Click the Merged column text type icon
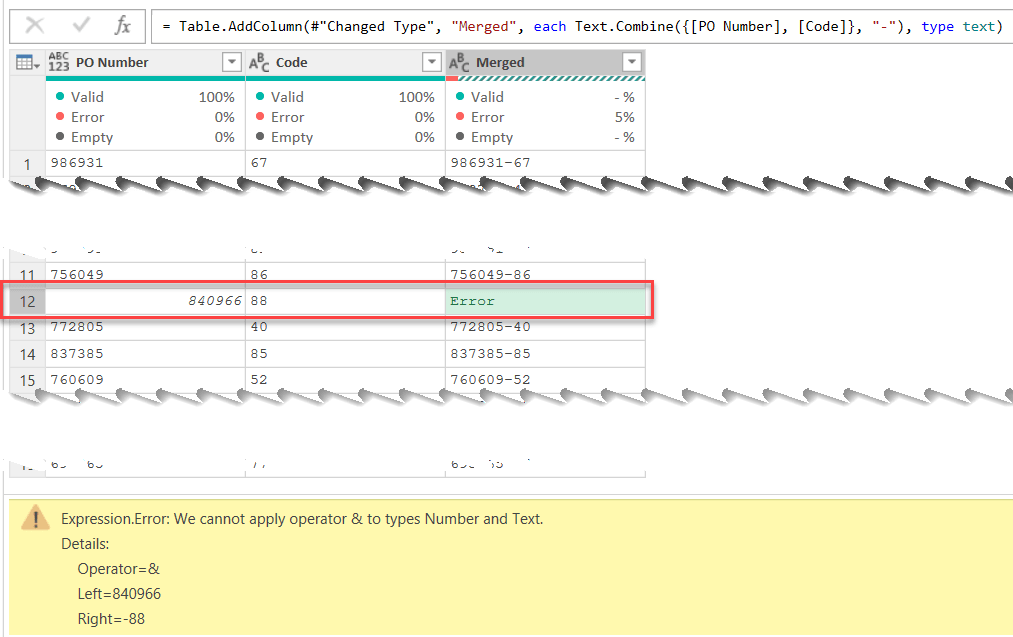 [459, 63]
